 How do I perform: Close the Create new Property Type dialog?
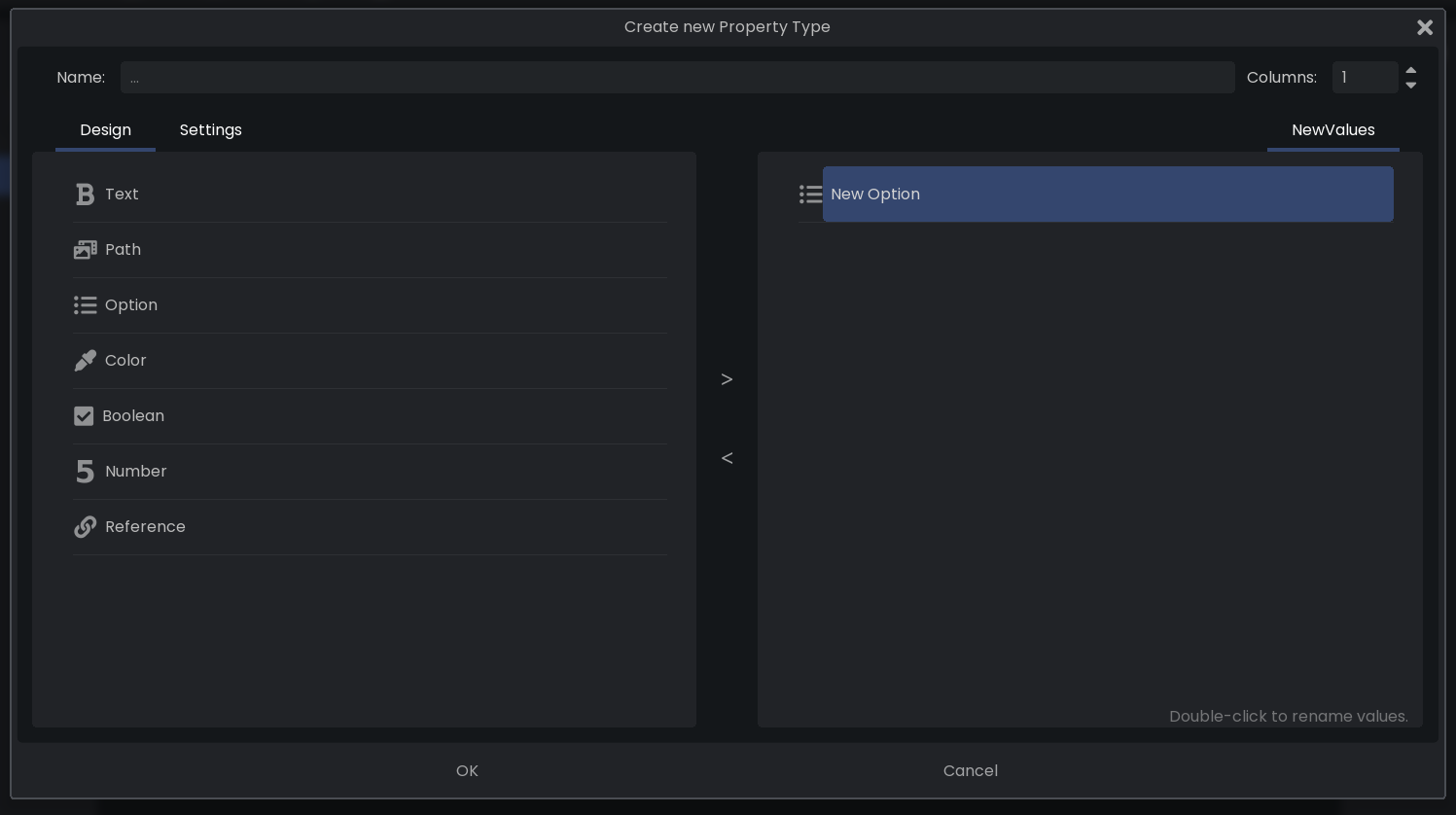1425,27
